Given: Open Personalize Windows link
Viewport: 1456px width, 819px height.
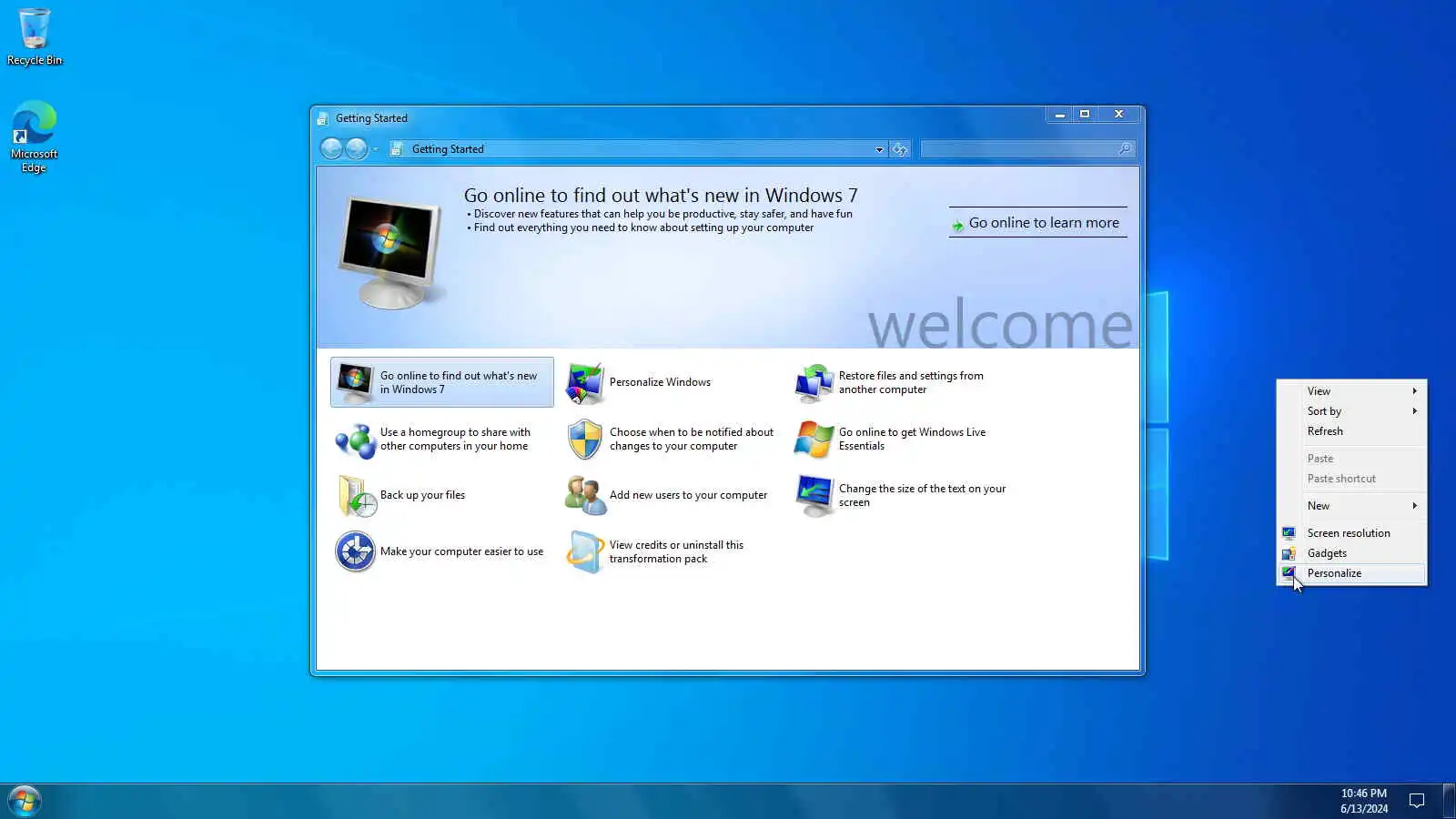Looking at the screenshot, I should [660, 382].
